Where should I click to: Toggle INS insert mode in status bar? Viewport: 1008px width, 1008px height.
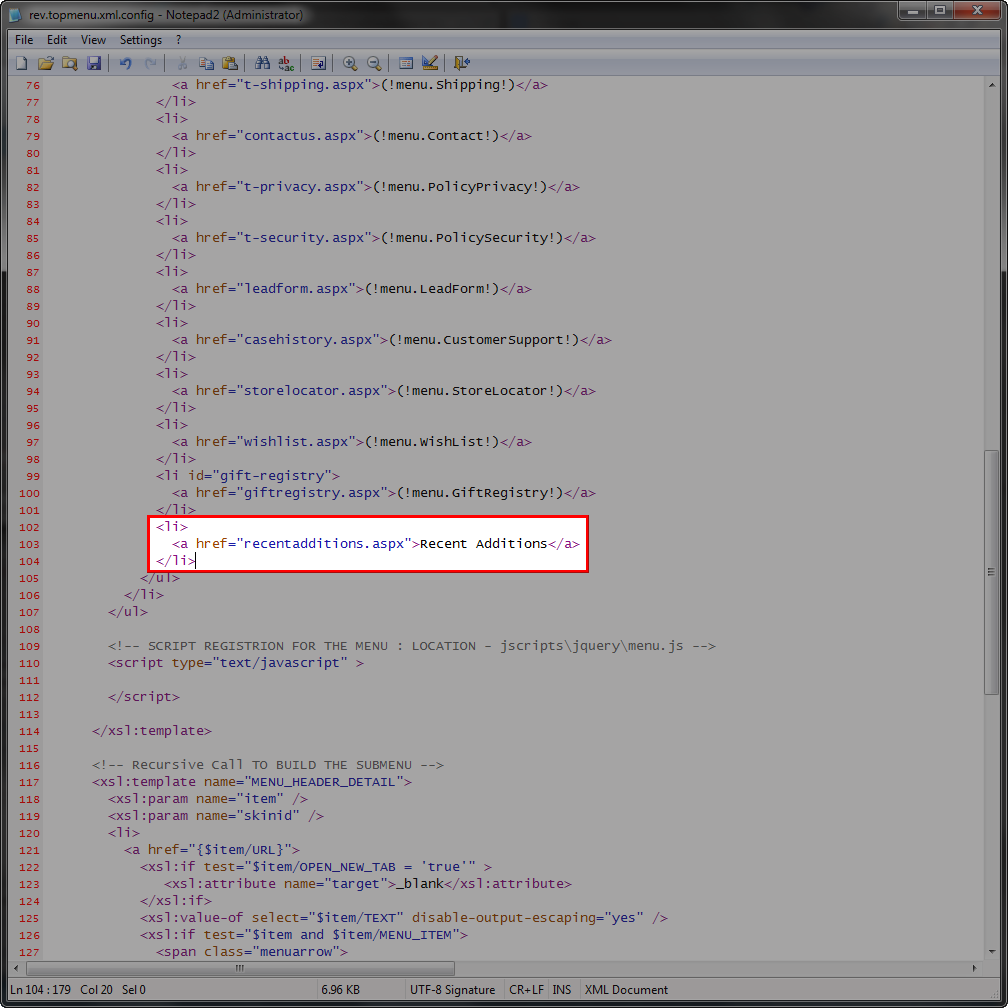562,989
